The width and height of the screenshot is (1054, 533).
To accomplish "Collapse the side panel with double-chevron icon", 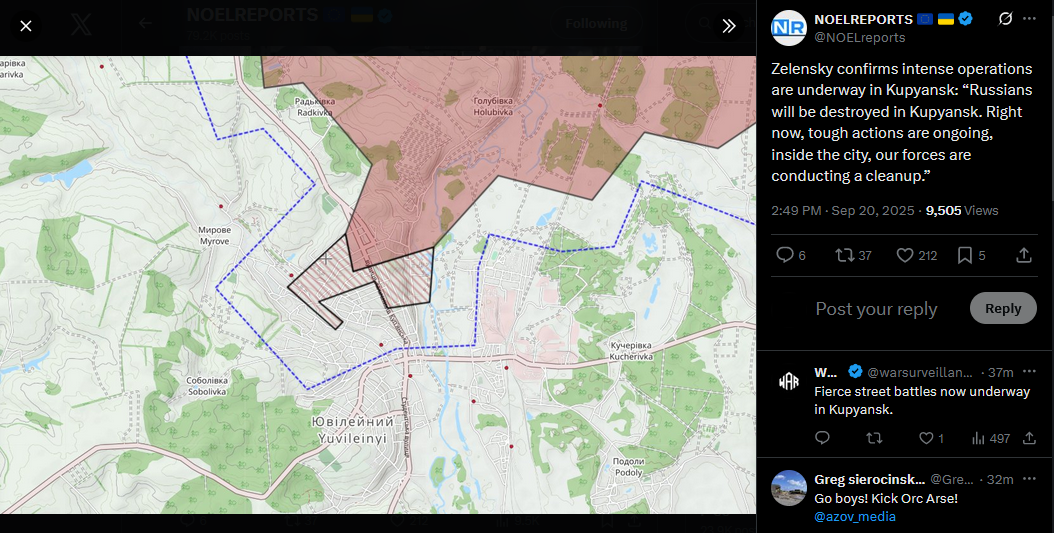I will 729,26.
